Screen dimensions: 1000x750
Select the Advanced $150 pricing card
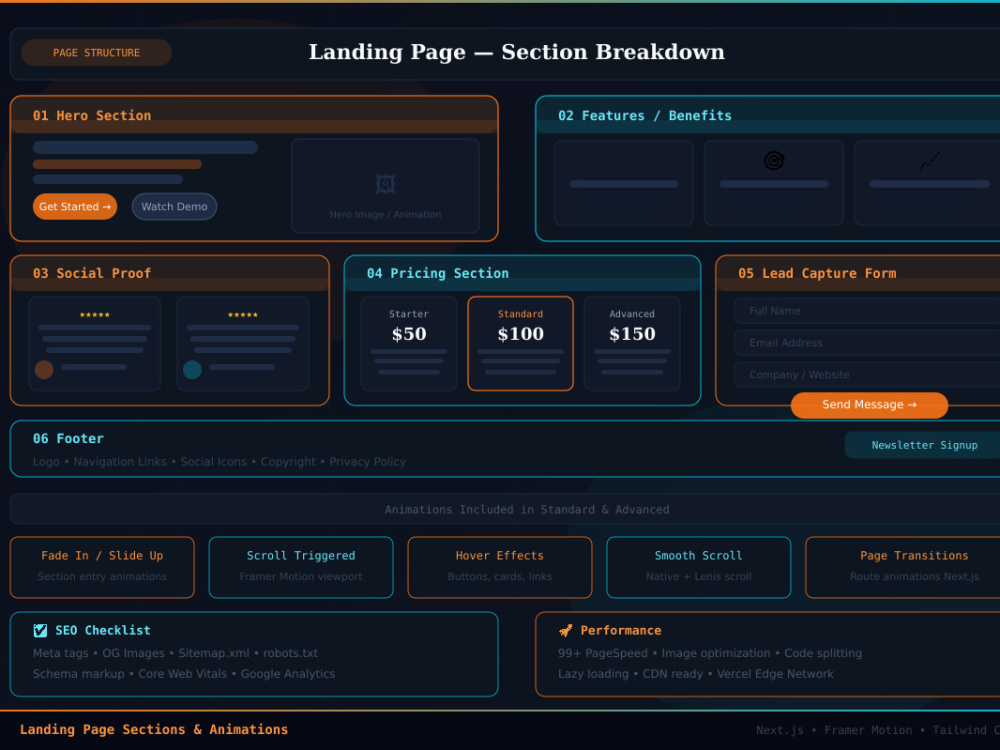[632, 344]
